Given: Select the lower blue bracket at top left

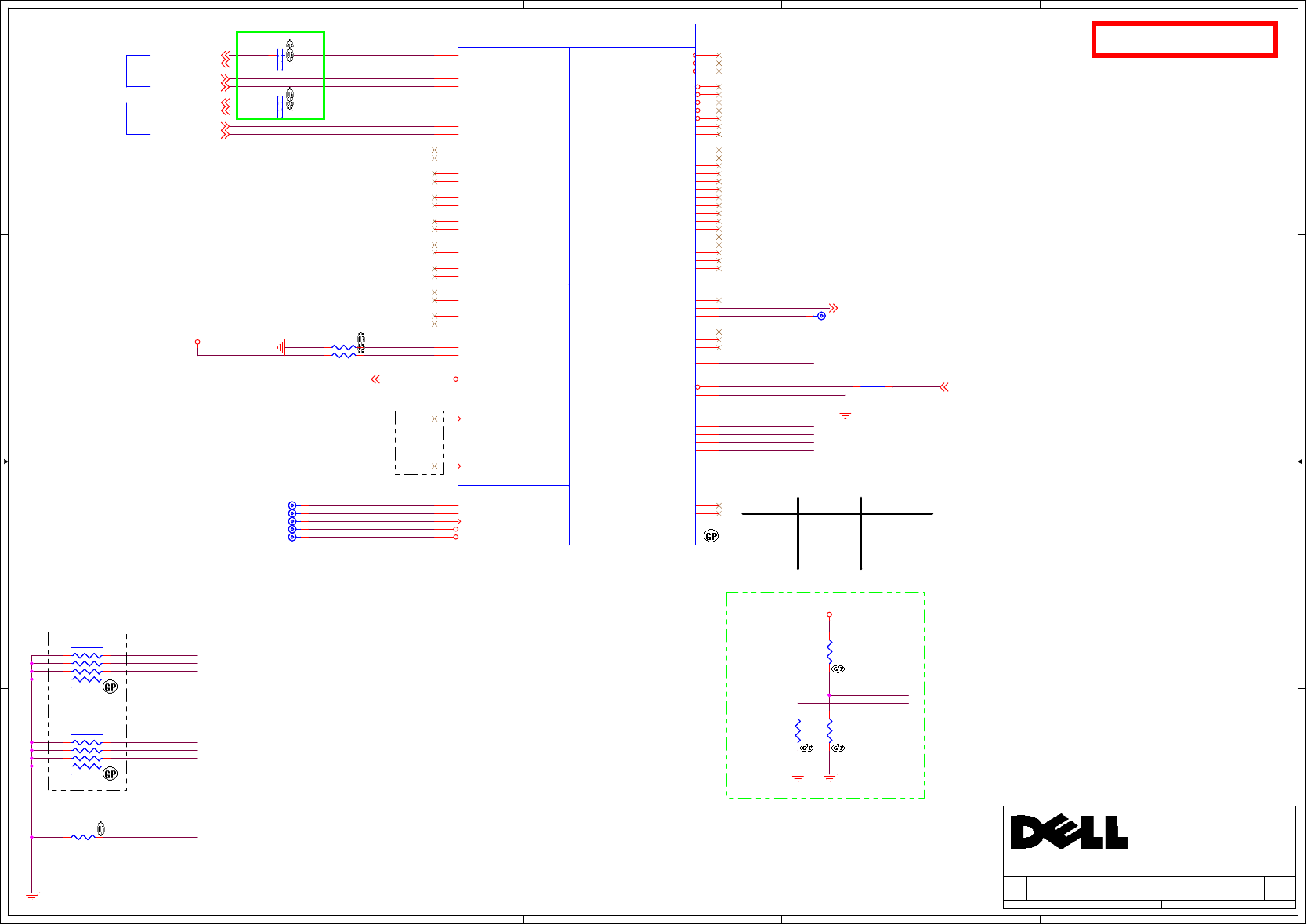Looking at the screenshot, I should click(138, 118).
